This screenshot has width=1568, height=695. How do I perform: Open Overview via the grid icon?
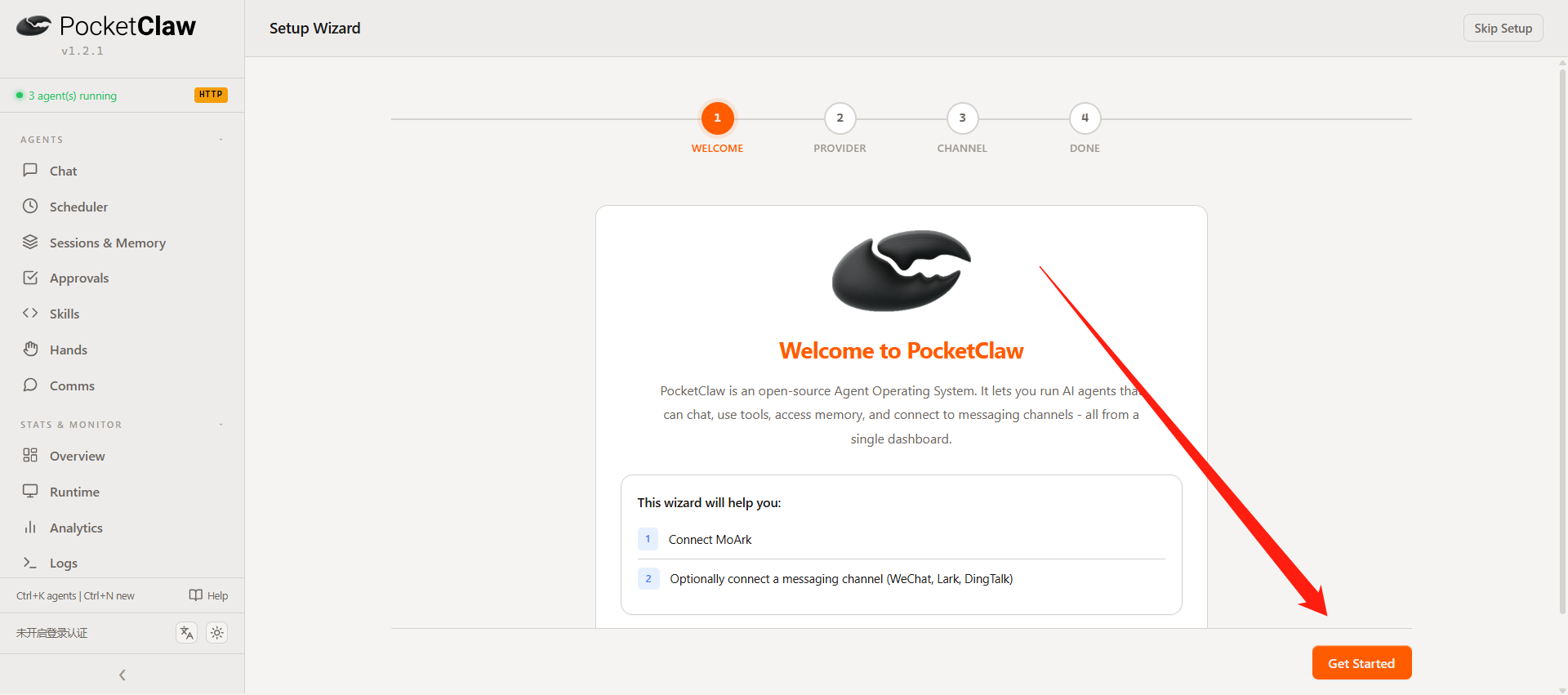(x=30, y=455)
